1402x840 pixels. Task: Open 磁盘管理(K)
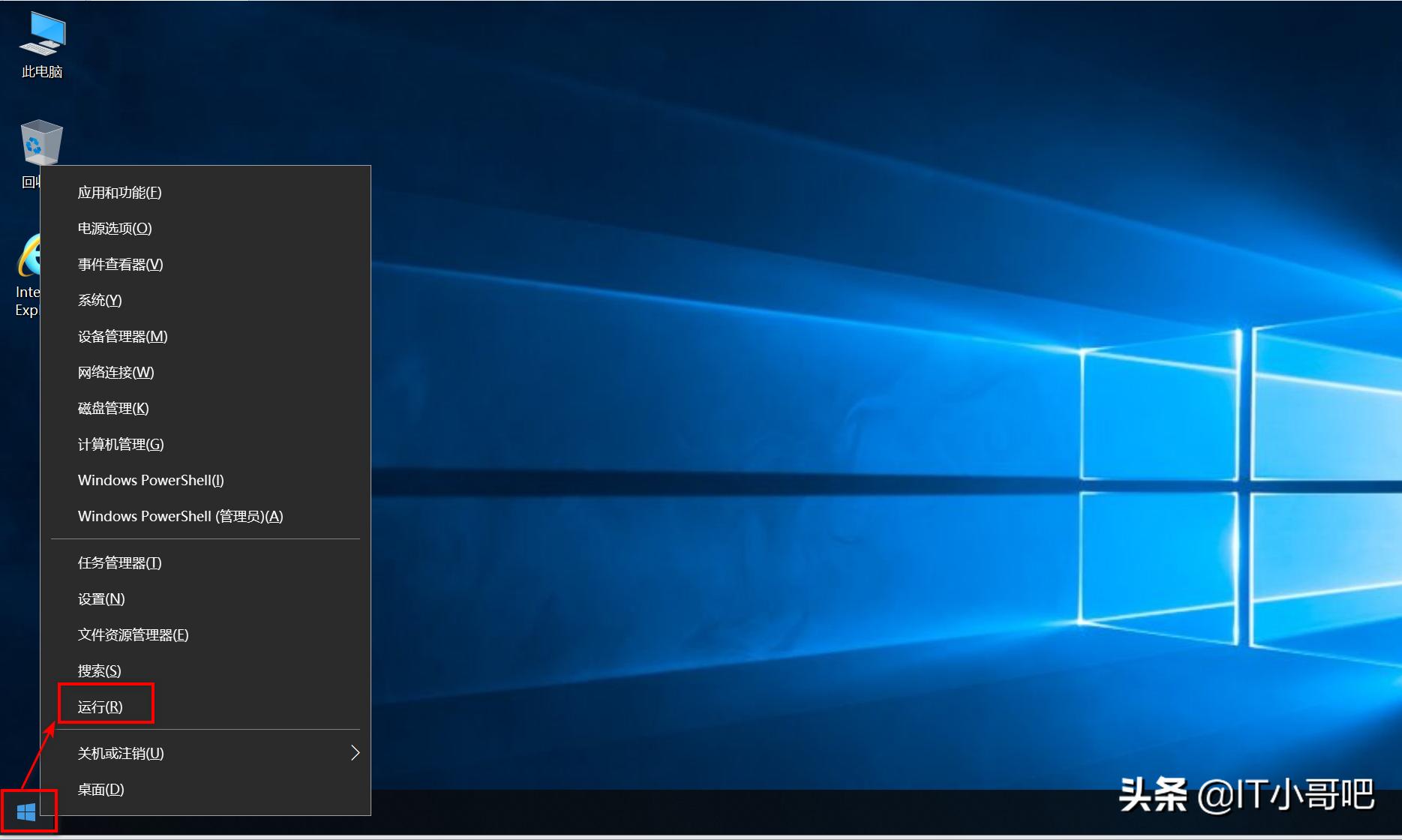click(206, 409)
